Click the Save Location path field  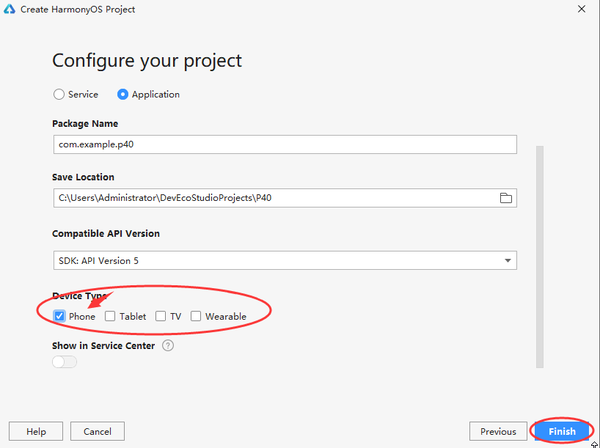[276, 198]
